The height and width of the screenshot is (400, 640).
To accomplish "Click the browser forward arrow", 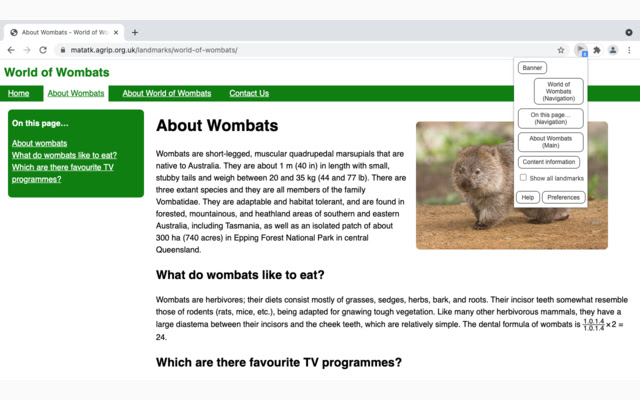I will pyautogui.click(x=27, y=50).
